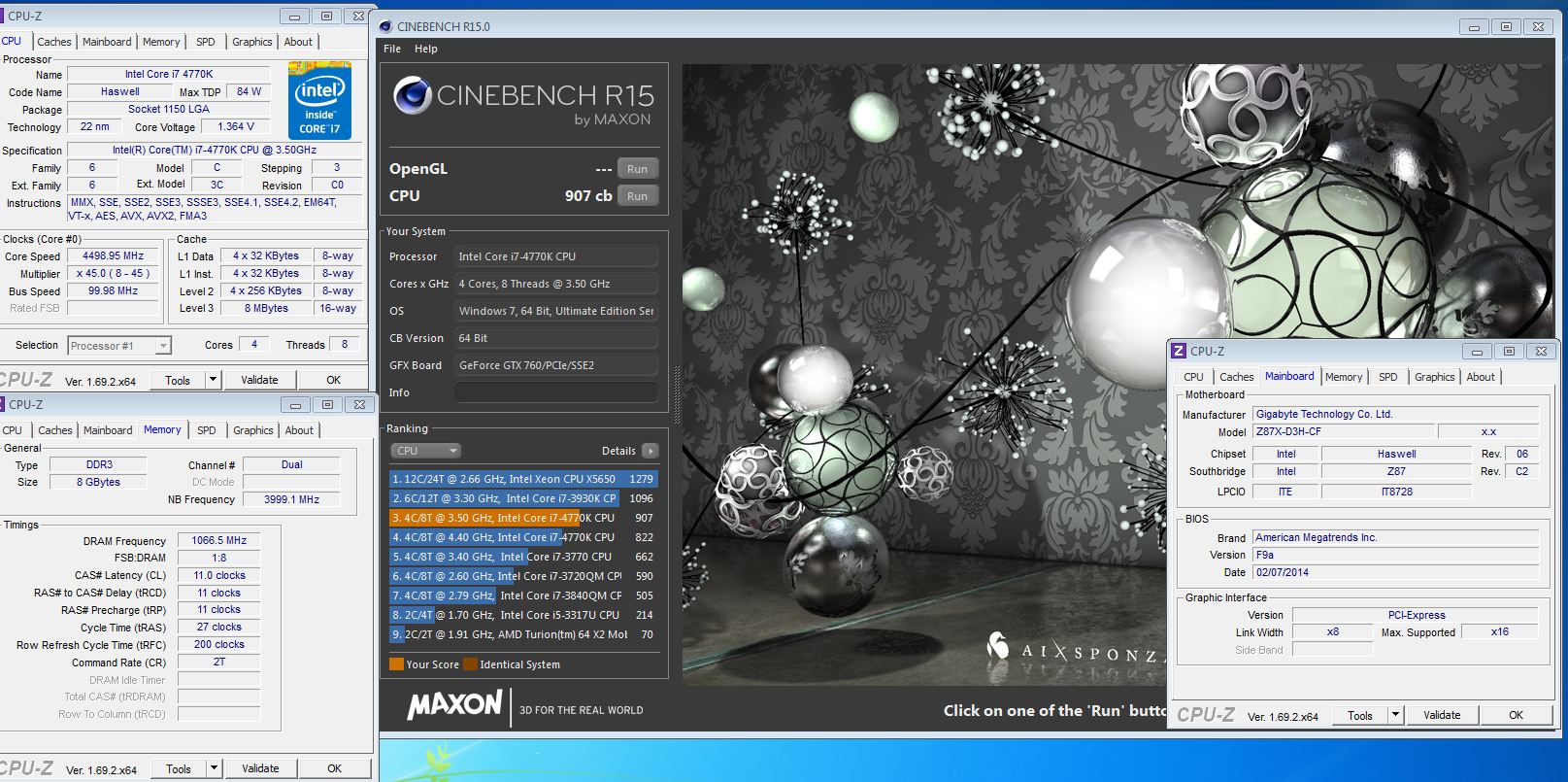Click the Z icon of the Mainboard CPU-Z window
The width and height of the screenshot is (1568, 782).
coord(1179,351)
